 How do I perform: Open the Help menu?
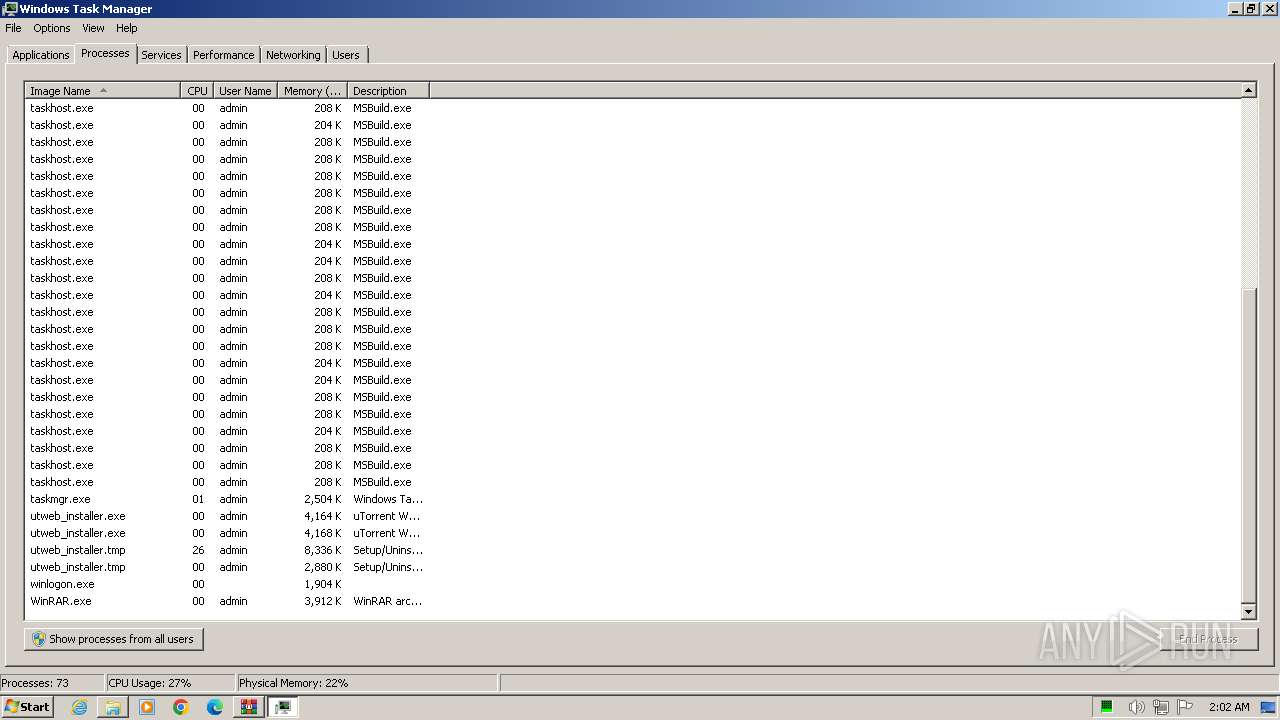[x=127, y=28]
